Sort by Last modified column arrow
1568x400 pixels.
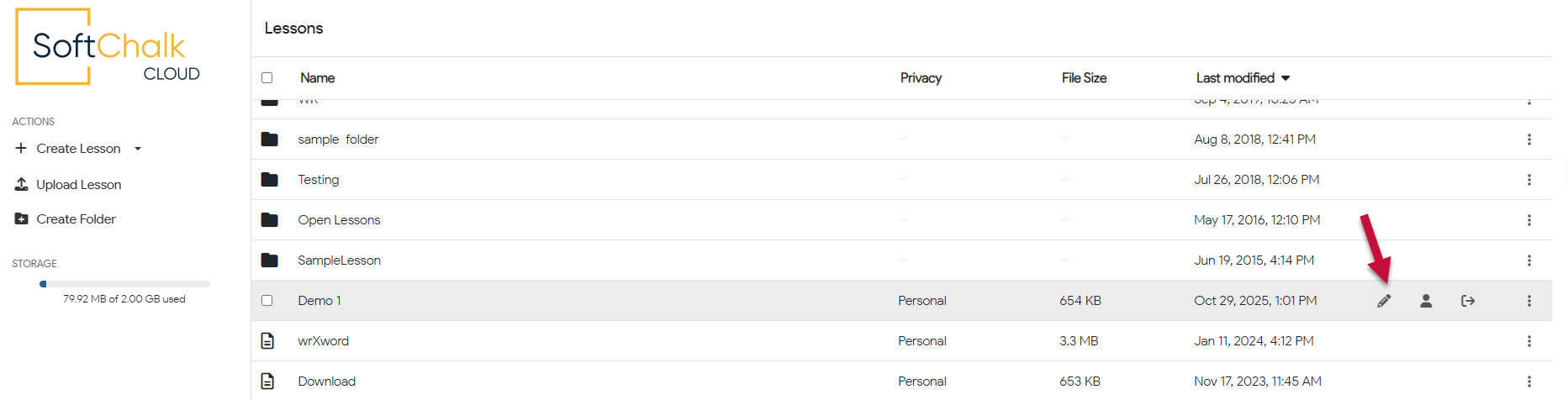(1286, 78)
